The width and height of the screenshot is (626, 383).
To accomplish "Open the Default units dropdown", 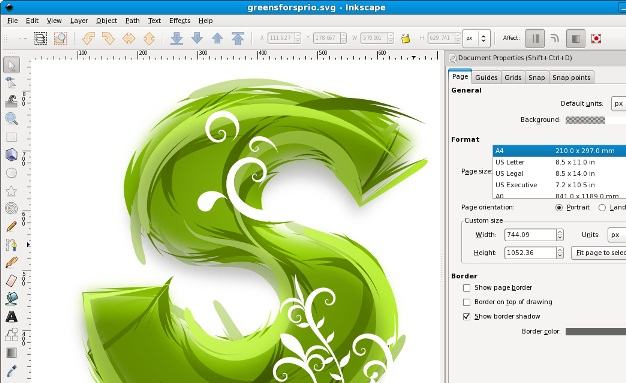I will [x=618, y=103].
